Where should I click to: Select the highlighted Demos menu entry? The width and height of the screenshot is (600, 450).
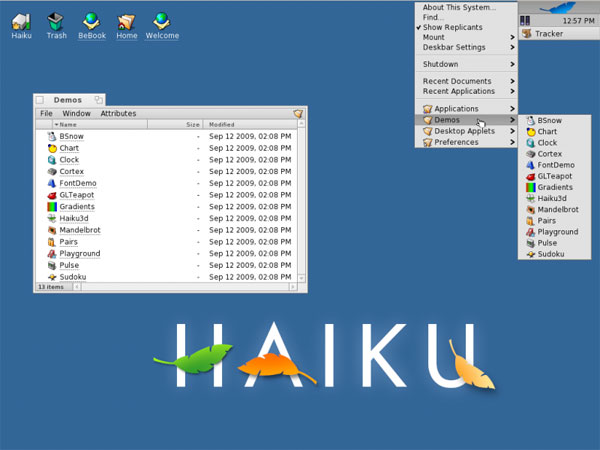[x=466, y=120]
